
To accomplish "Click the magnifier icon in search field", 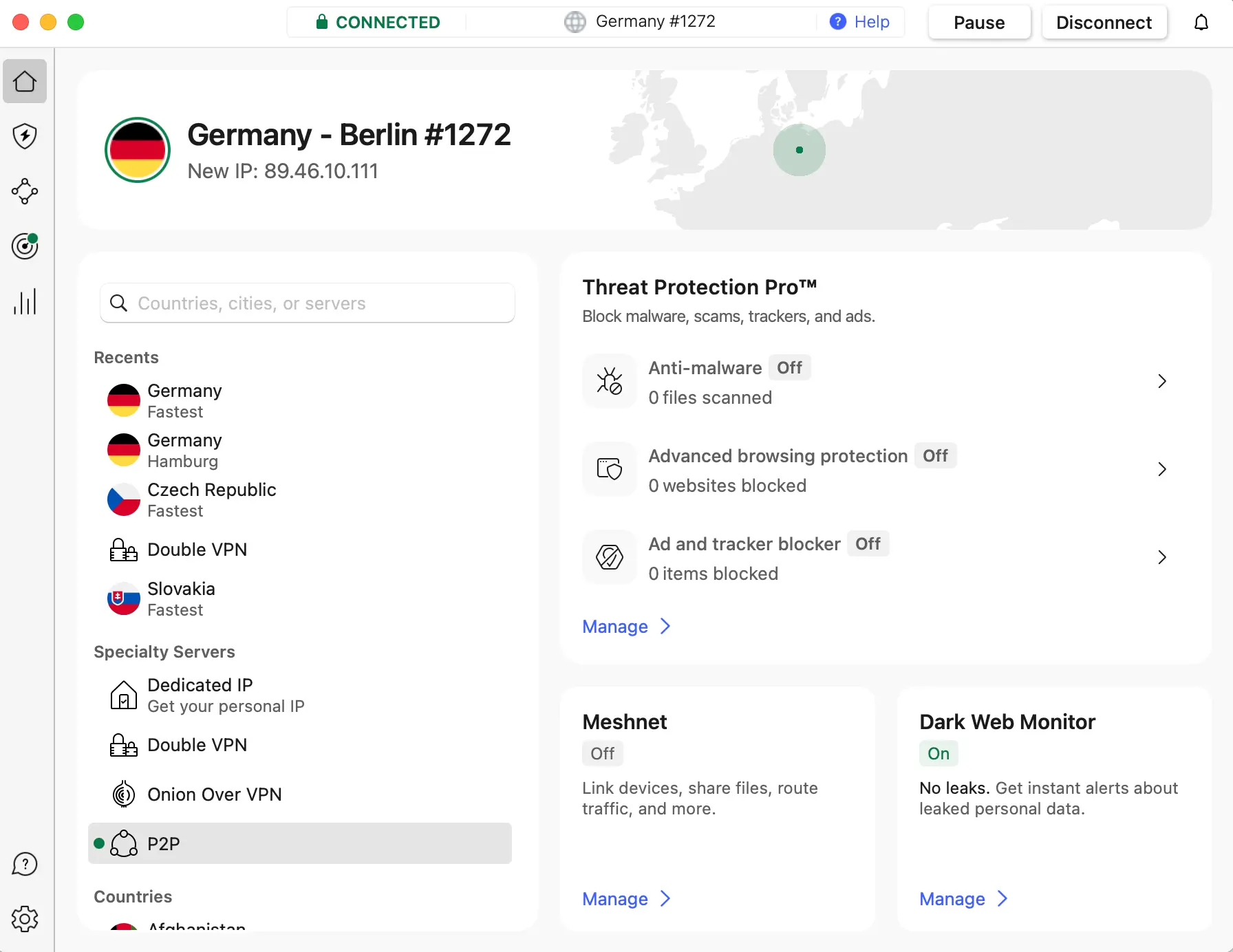I will [118, 303].
